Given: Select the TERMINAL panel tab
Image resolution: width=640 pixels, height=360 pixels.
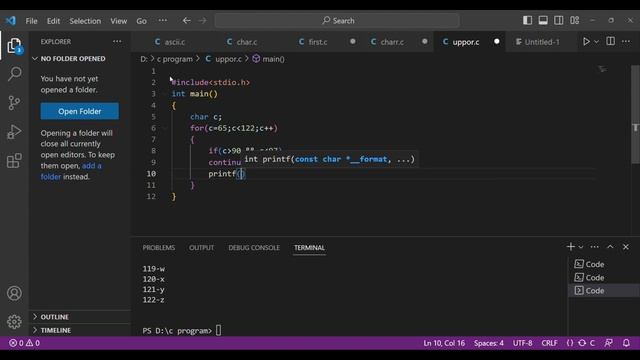Looking at the screenshot, I should click(309, 247).
